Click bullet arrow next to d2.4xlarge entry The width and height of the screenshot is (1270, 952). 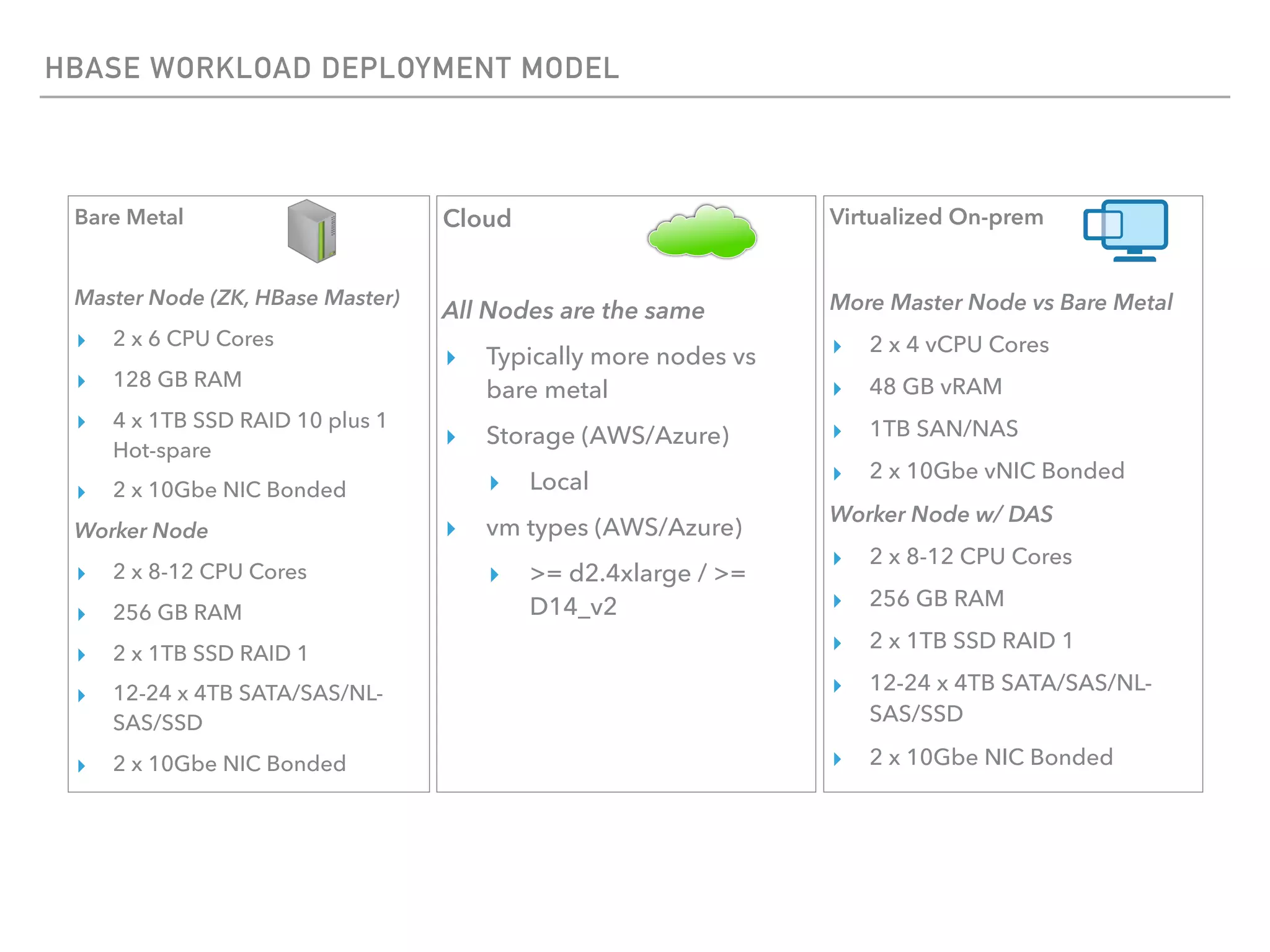(494, 575)
